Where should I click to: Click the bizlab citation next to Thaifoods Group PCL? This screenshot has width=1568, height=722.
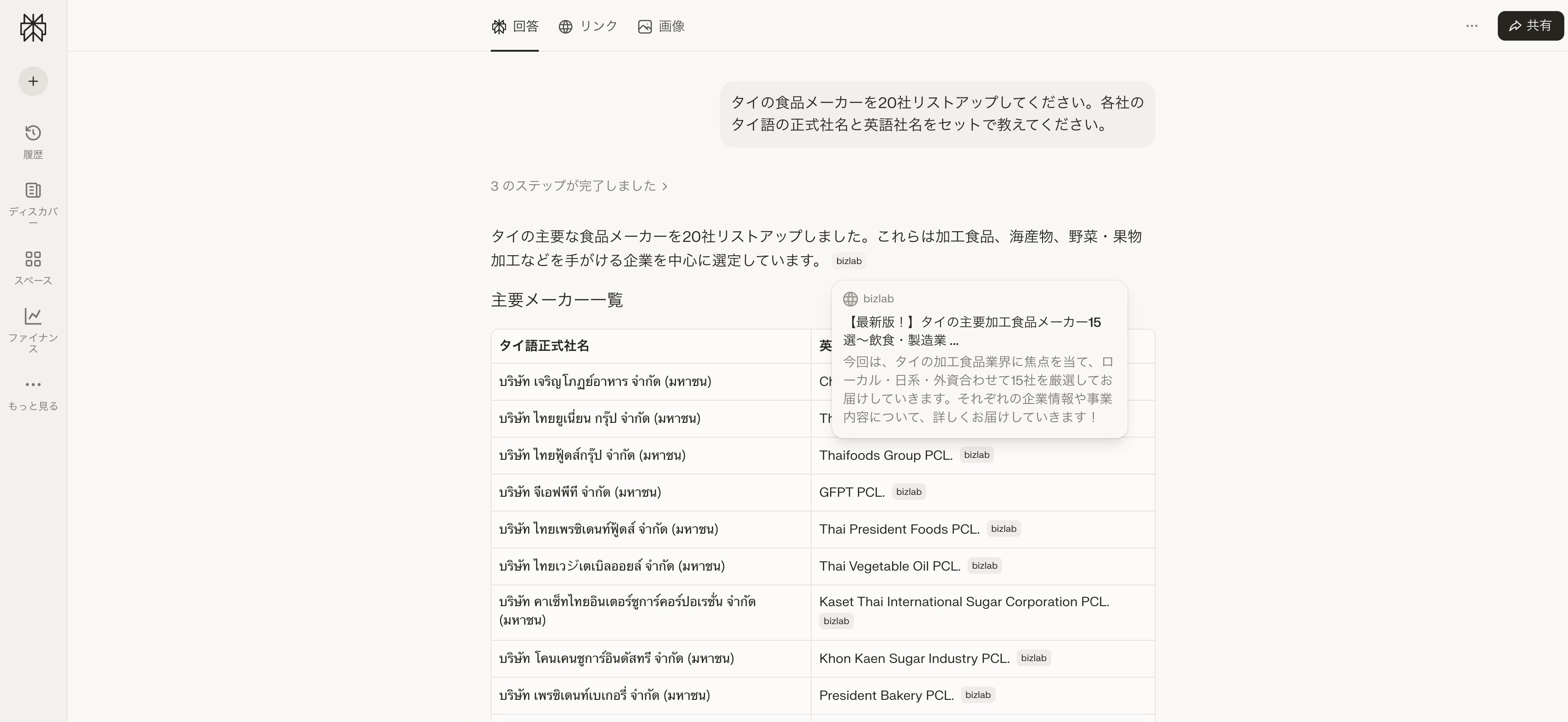(x=977, y=455)
